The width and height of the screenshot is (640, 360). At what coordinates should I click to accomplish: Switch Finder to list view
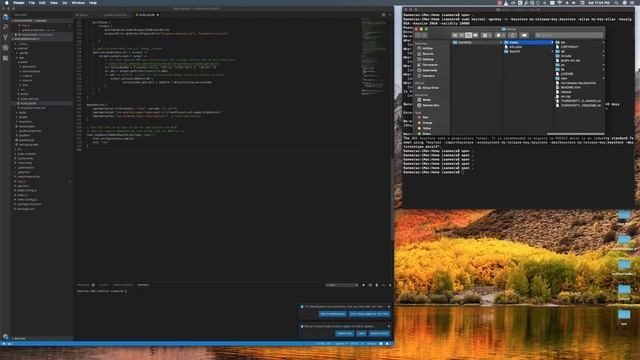pyautogui.click(x=461, y=36)
